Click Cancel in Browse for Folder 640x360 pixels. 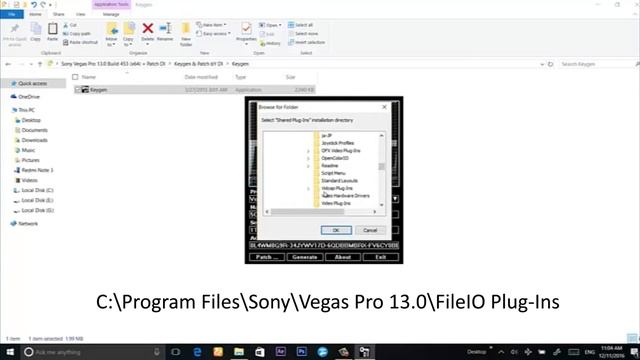370,230
